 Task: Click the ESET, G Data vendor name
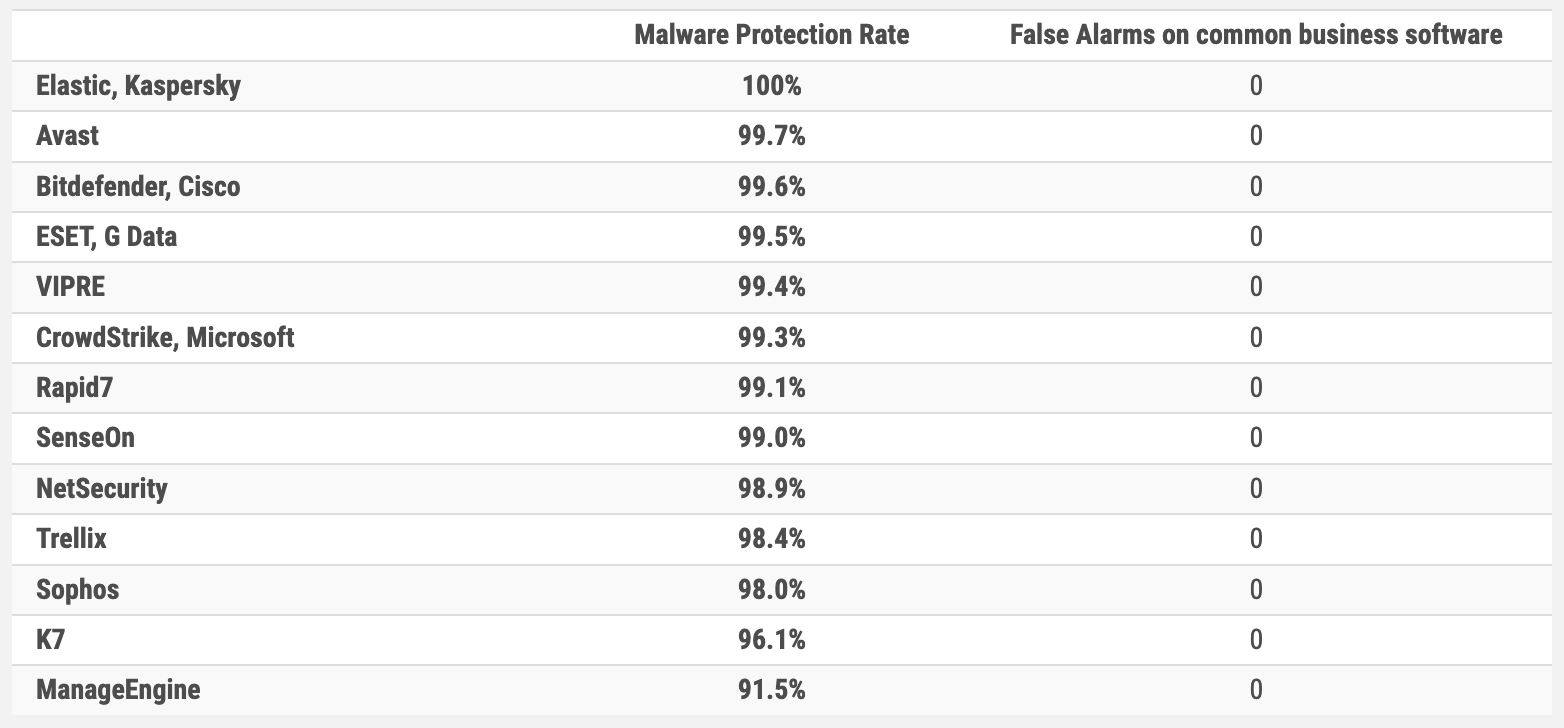[x=107, y=237]
